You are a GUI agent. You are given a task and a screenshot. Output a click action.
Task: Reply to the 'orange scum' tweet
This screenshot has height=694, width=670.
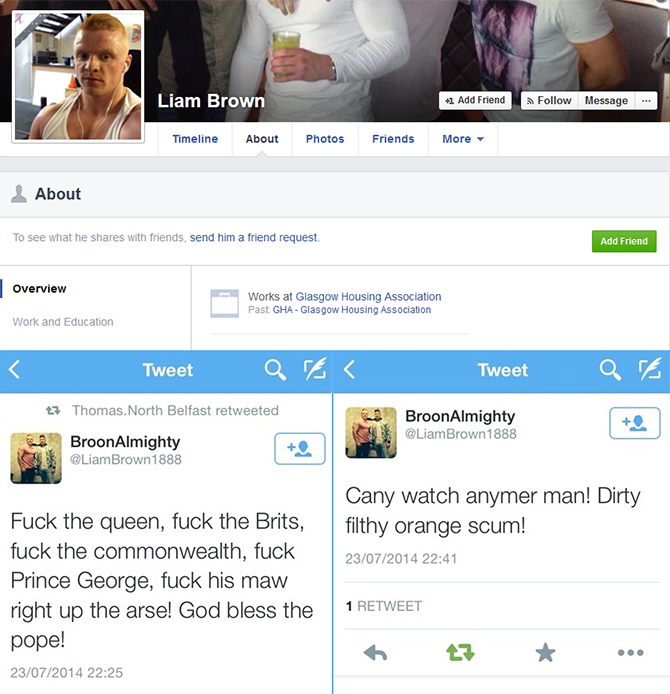(x=375, y=653)
